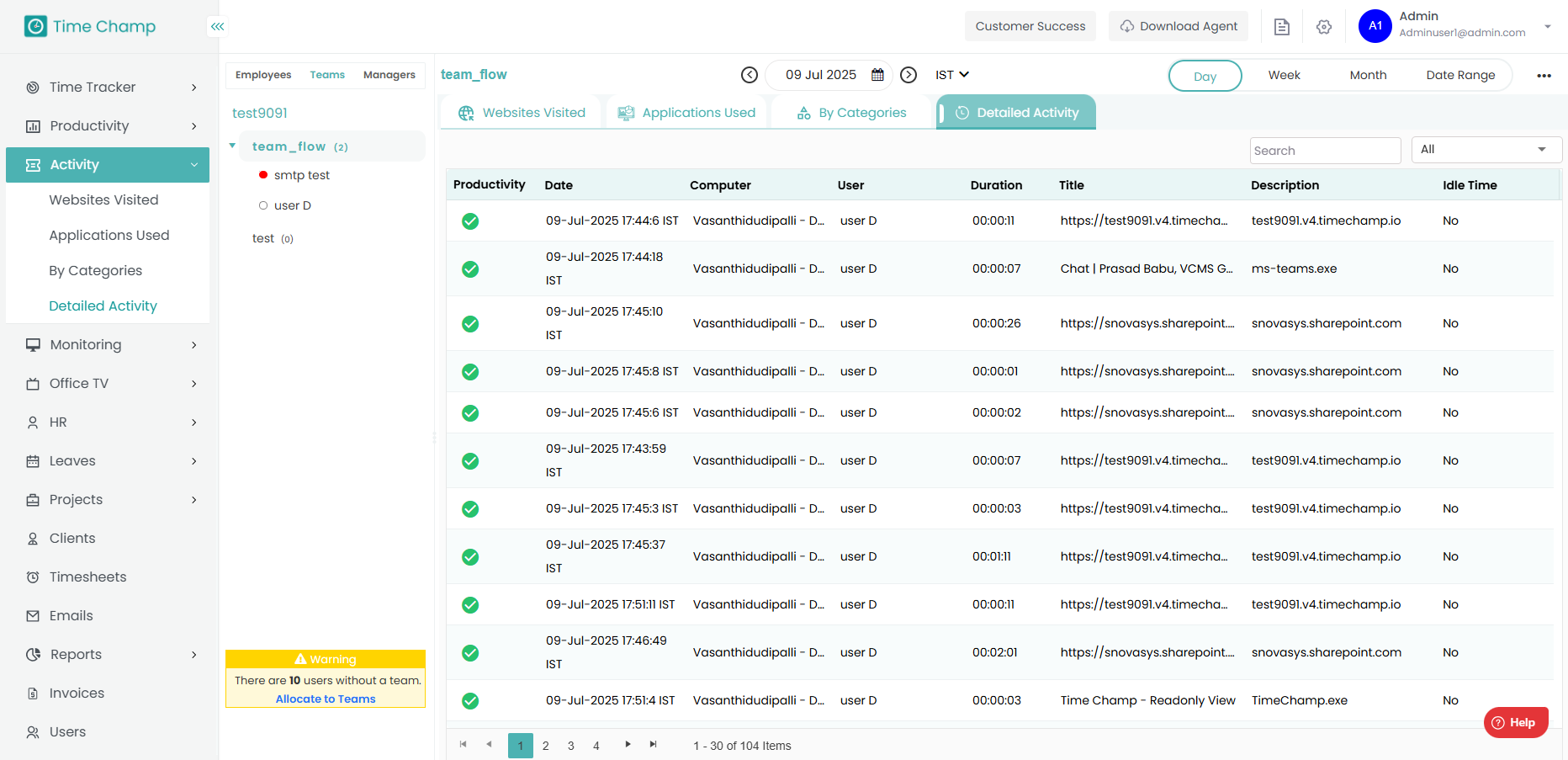Collapse the sidebar with double-chevron icon
1568x760 pixels.
(x=217, y=27)
